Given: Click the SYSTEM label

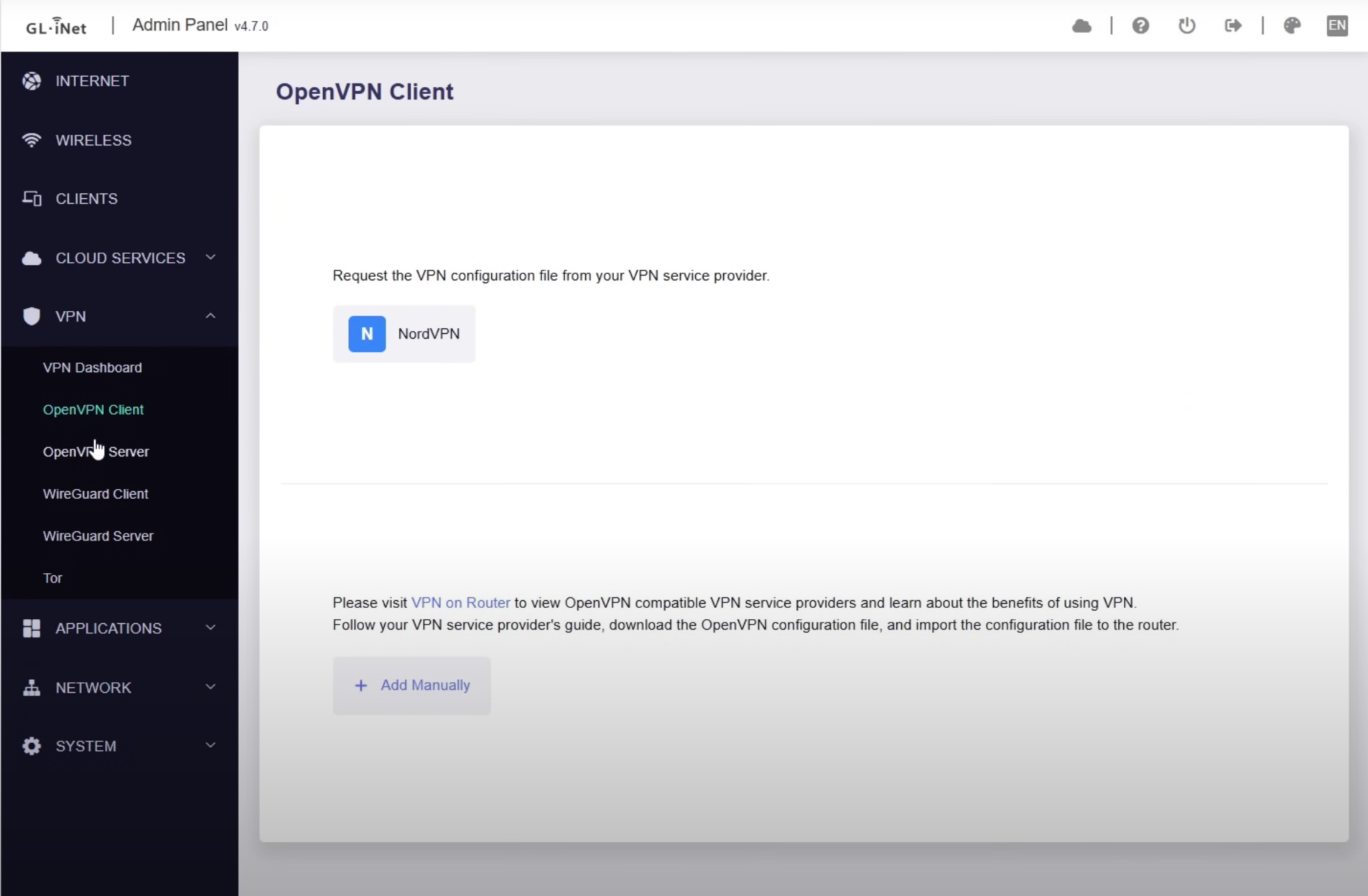Looking at the screenshot, I should tap(85, 746).
